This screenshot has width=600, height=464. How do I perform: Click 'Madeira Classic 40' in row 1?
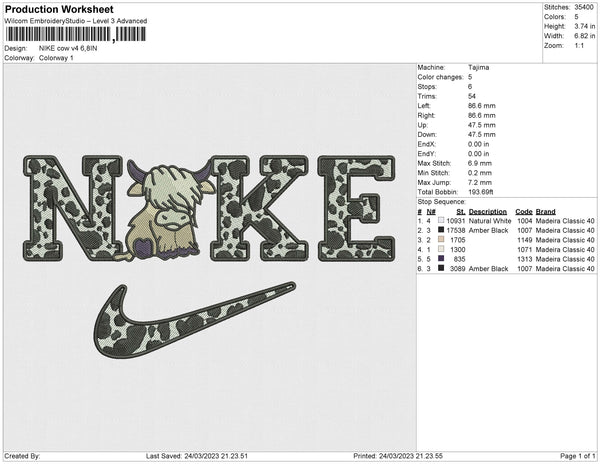(565, 221)
